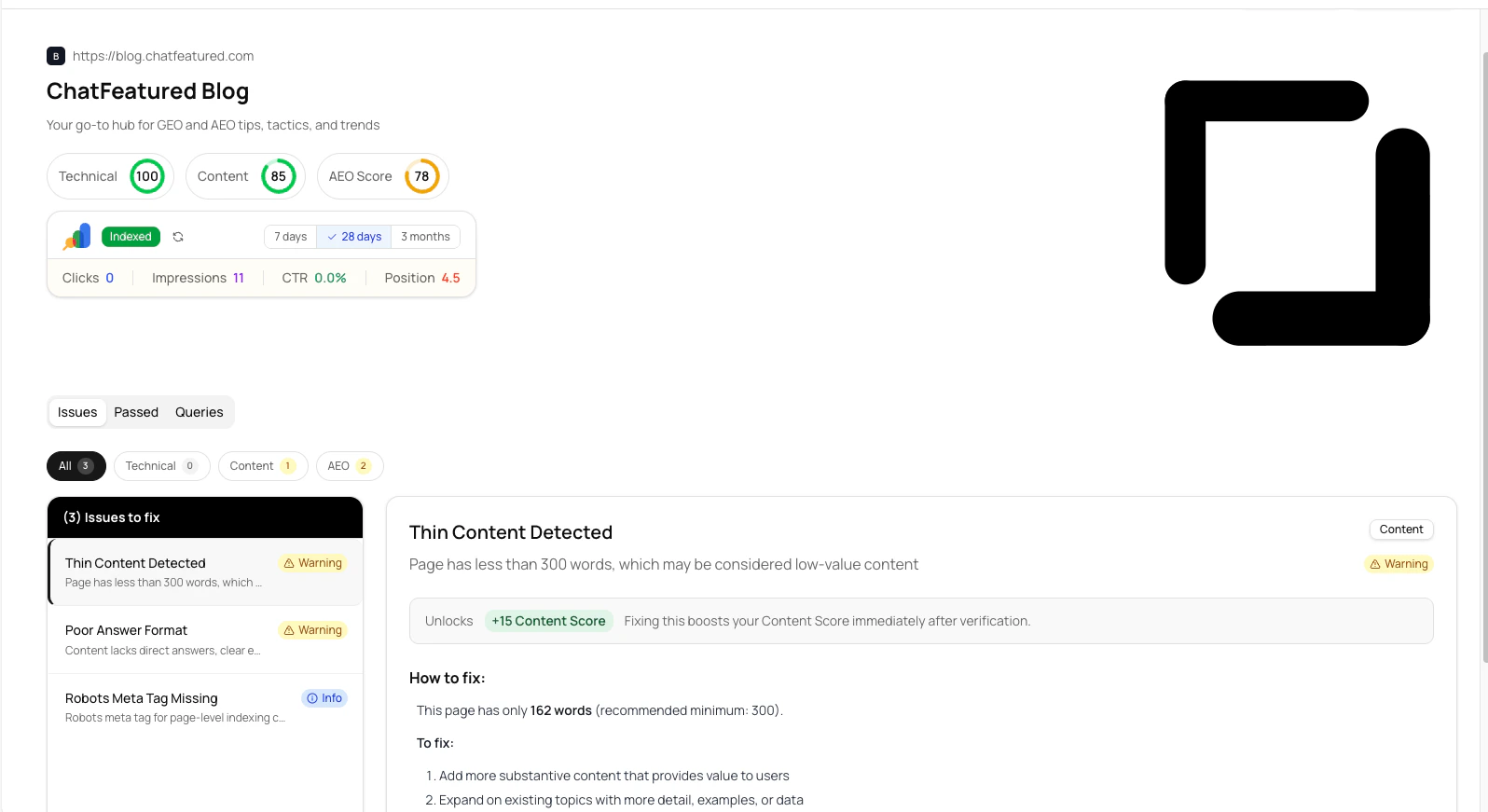The width and height of the screenshot is (1488, 812).
Task: Click the 162 words text
Action: click(x=561, y=710)
